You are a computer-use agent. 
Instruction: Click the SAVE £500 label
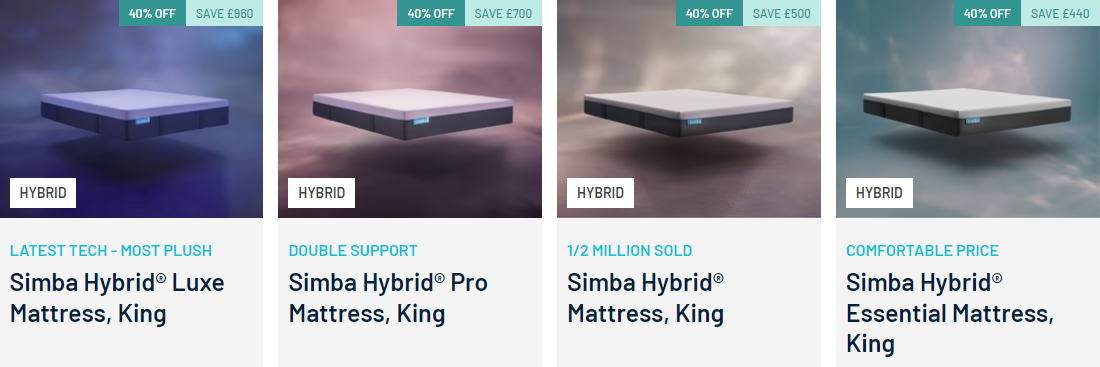tap(782, 13)
